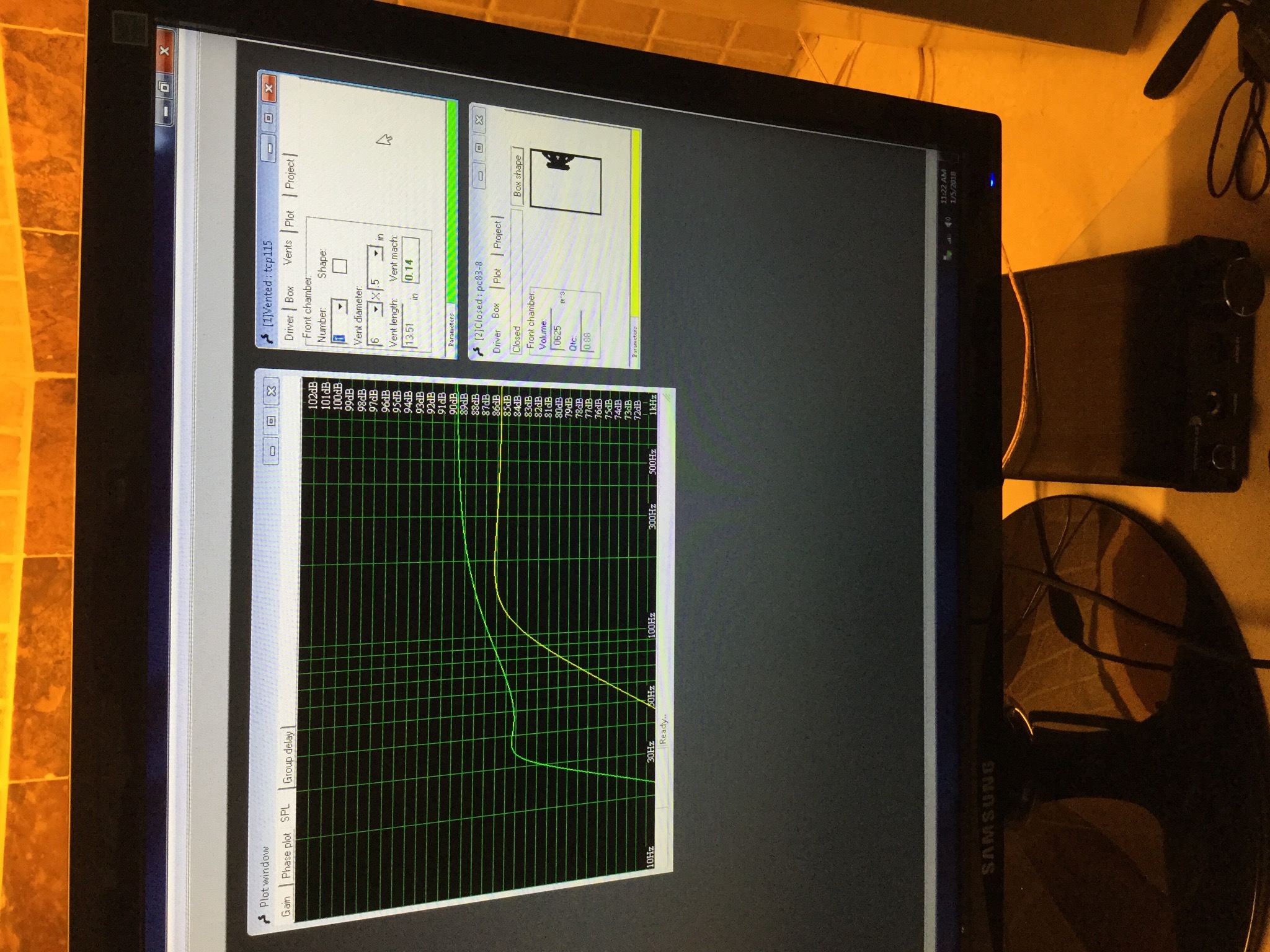Click the Box shape button
Image resolution: width=1270 pixels, height=952 pixels.
[518, 177]
